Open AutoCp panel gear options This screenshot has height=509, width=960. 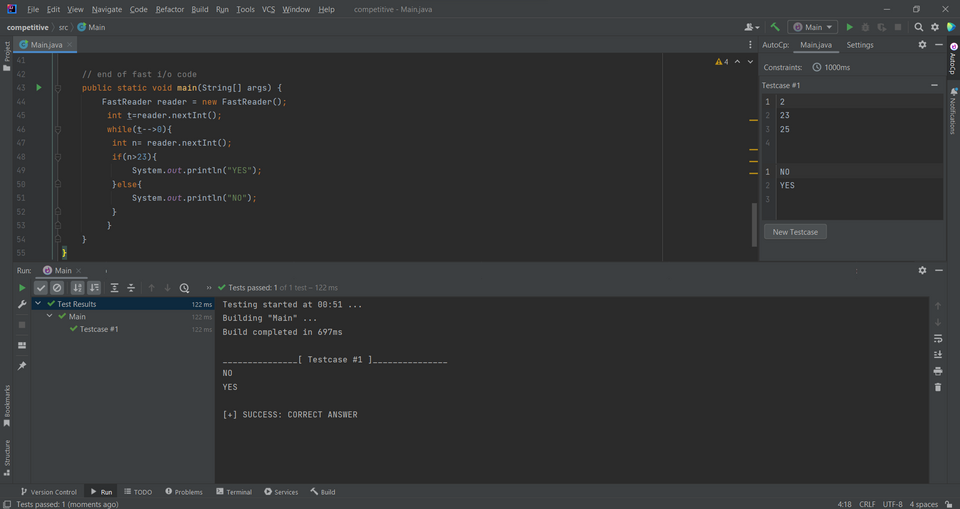point(922,45)
